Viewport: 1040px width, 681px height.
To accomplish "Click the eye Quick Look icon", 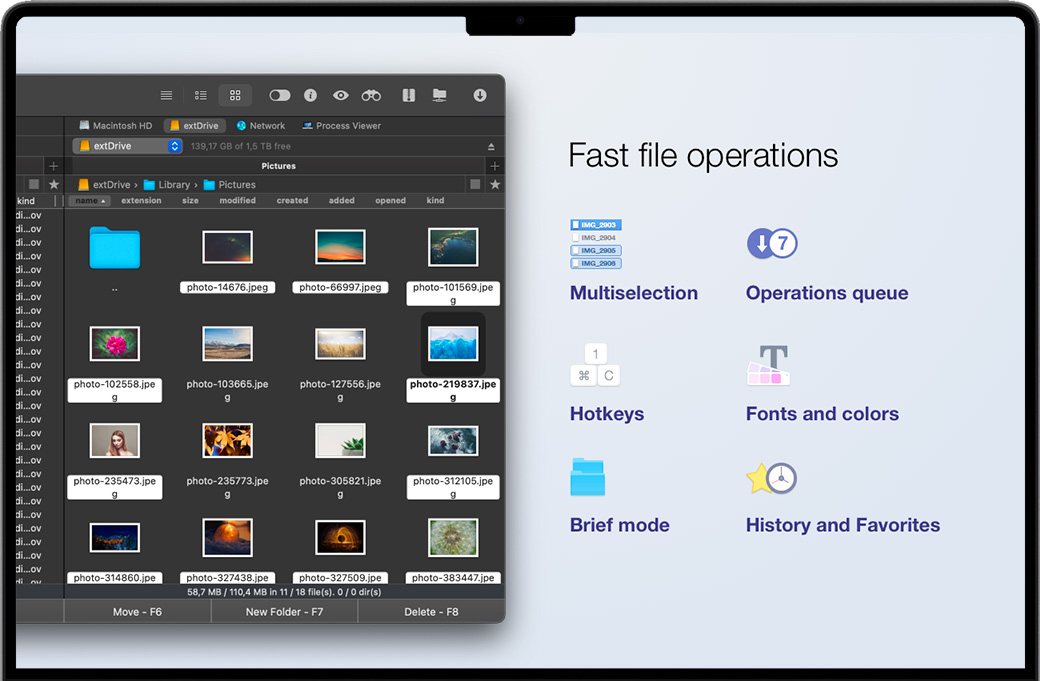I will click(341, 95).
